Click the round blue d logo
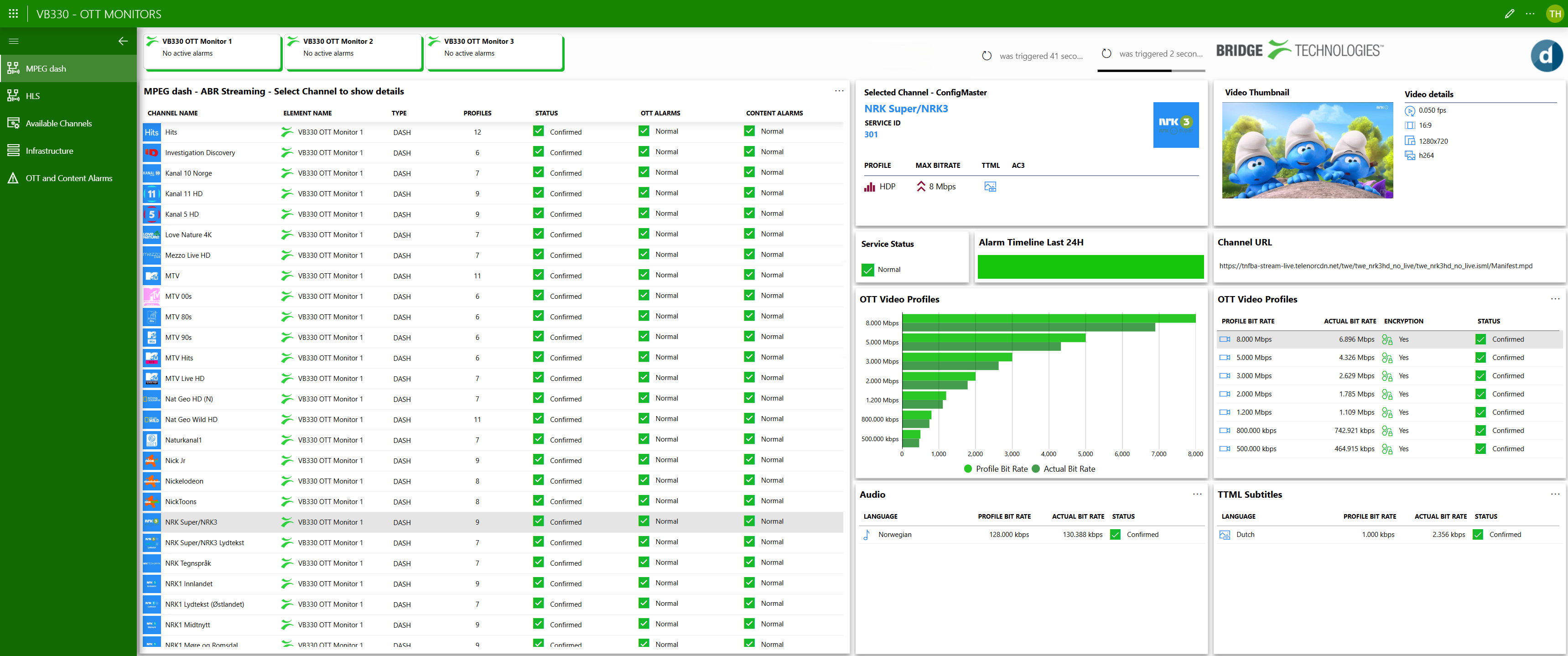 pyautogui.click(x=1546, y=56)
